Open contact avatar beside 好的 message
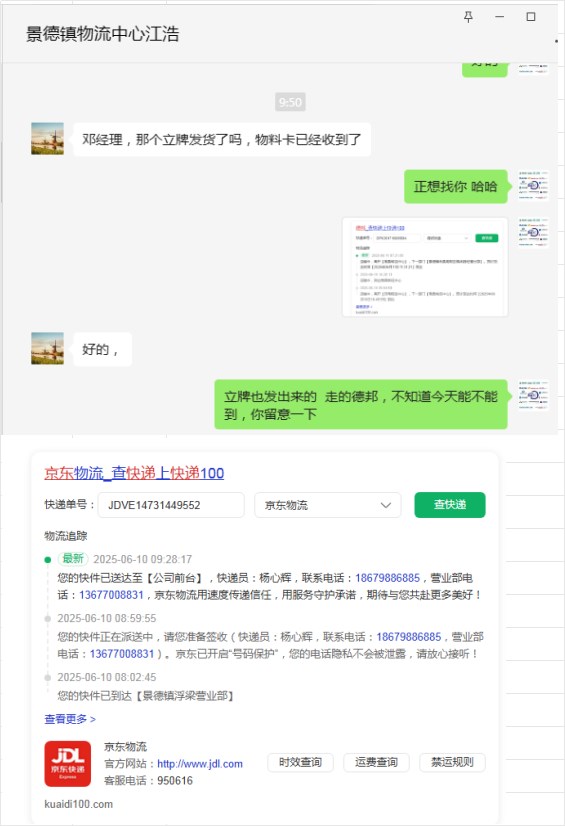565x826 pixels. [47, 348]
